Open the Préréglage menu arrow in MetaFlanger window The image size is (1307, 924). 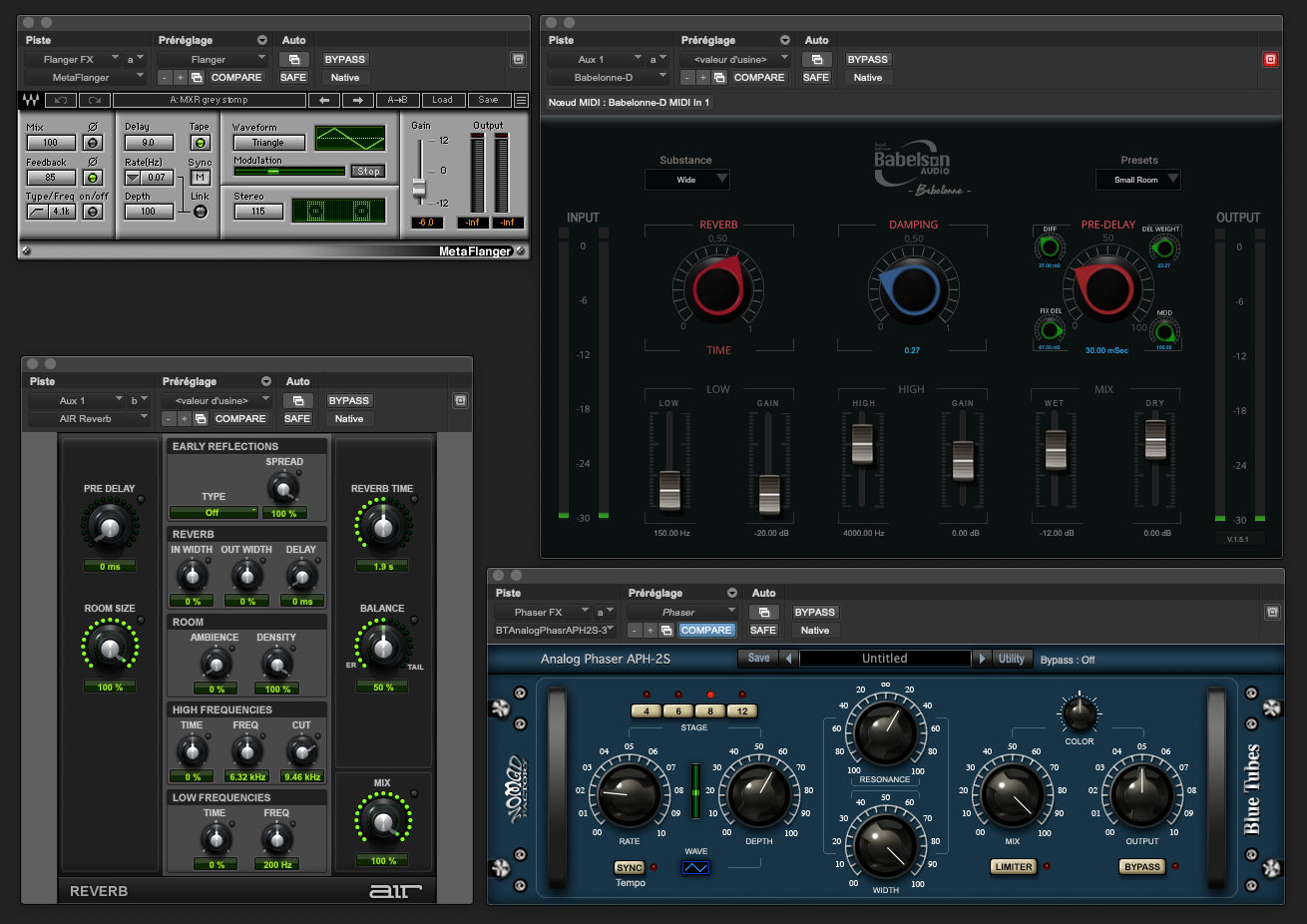coord(262,41)
